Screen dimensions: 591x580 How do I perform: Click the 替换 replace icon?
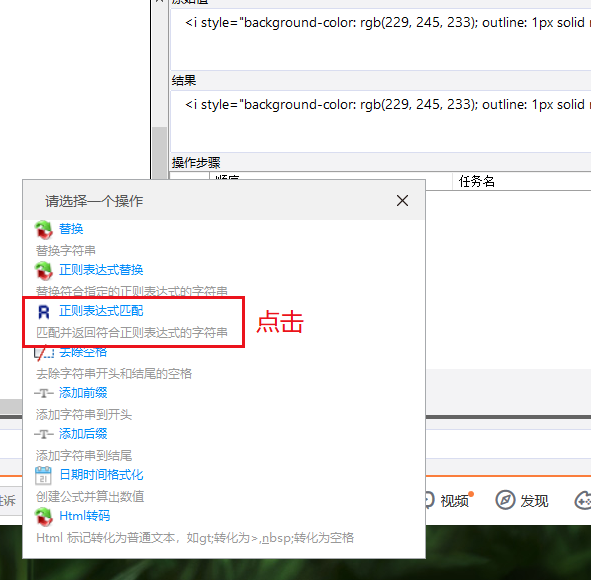coord(44,230)
